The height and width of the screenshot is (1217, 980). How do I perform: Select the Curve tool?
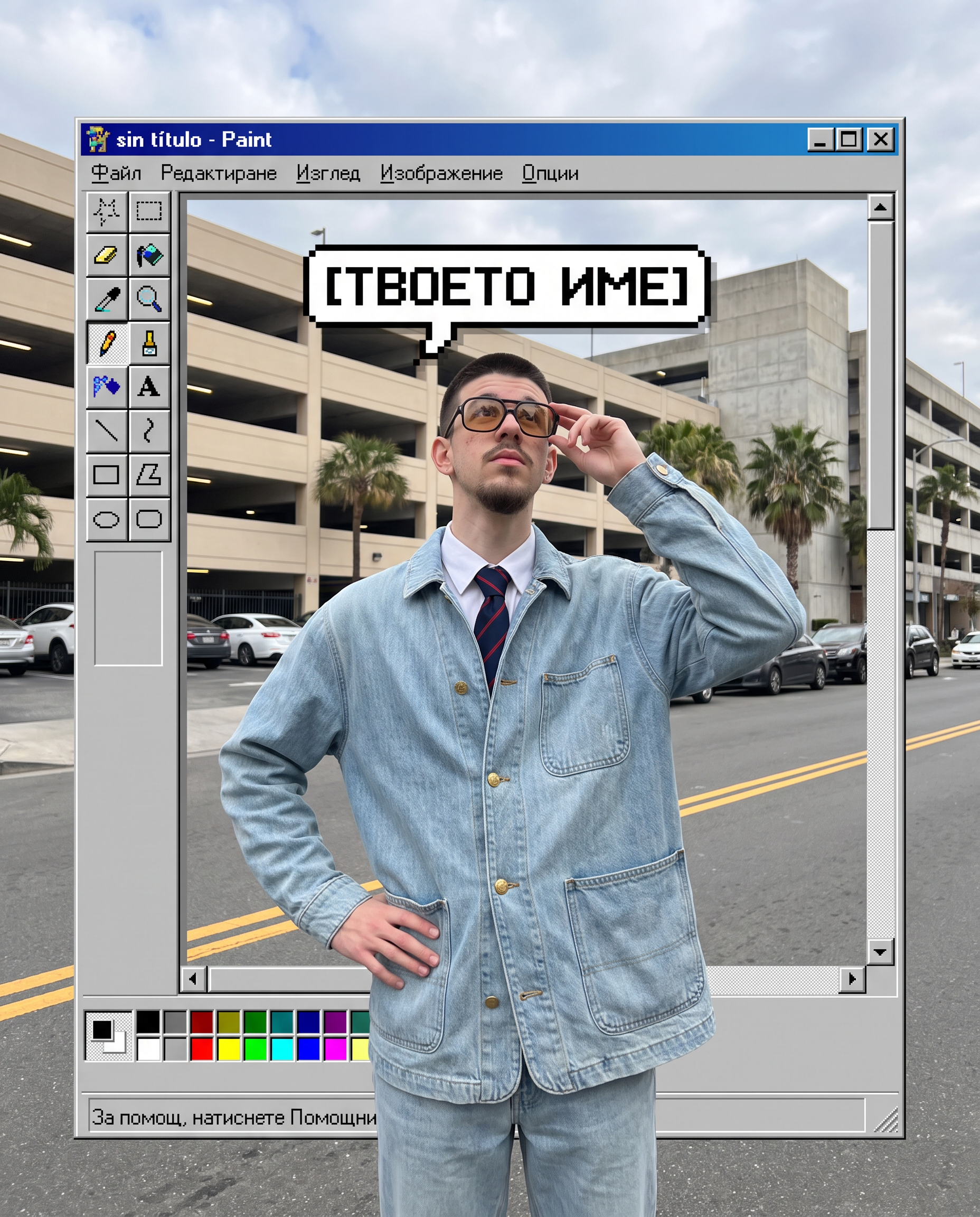tap(149, 431)
